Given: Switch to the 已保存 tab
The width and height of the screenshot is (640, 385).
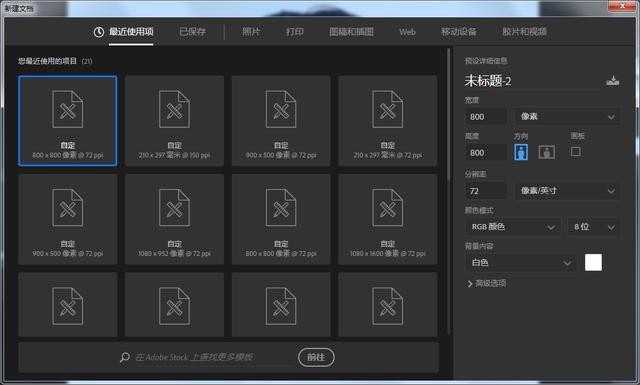Looking at the screenshot, I should point(193,31).
